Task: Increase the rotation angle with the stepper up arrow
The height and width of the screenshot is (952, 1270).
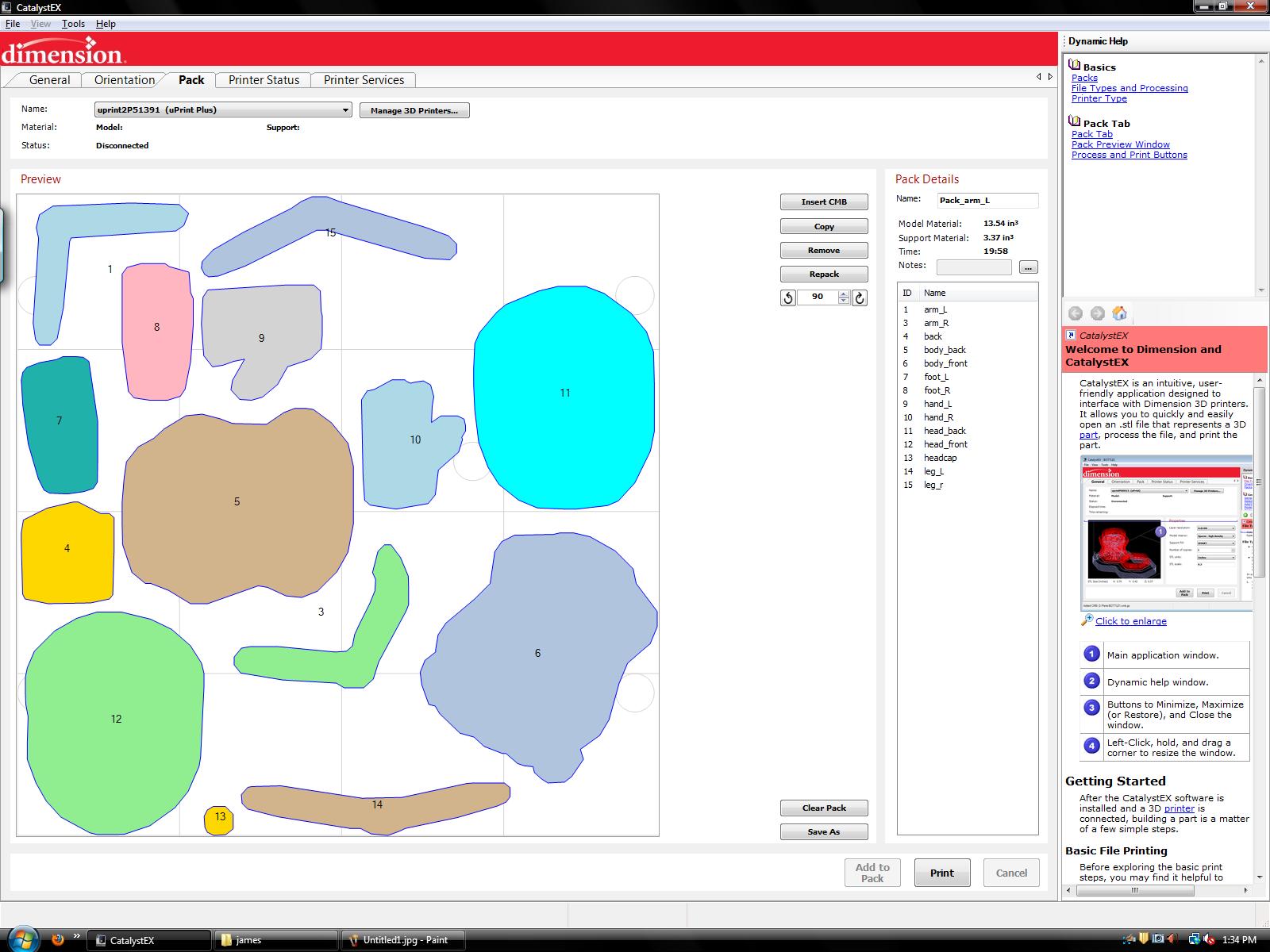Action: coord(844,294)
